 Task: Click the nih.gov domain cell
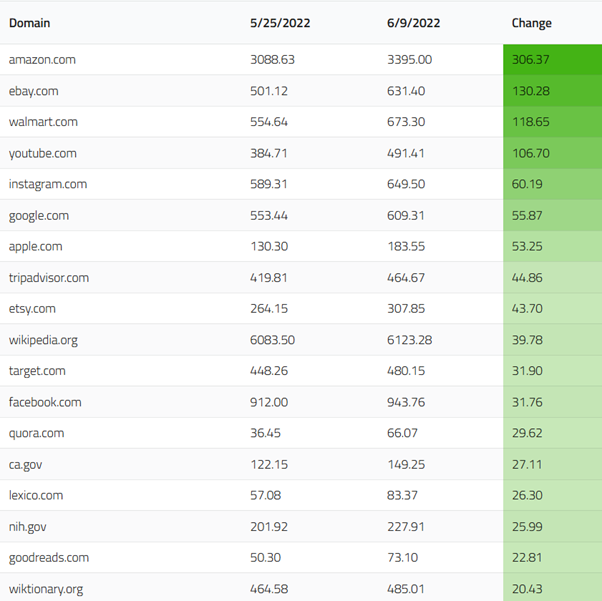[28, 526]
